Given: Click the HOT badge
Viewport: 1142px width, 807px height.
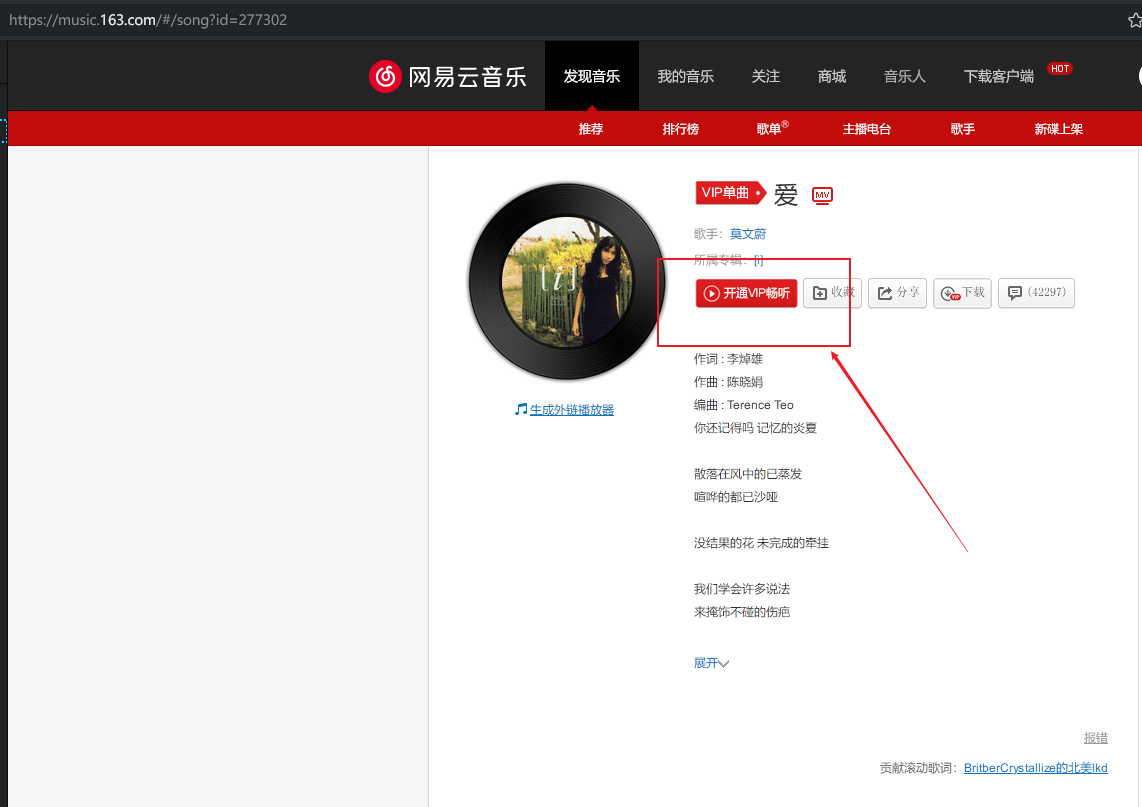Looking at the screenshot, I should pos(1060,68).
